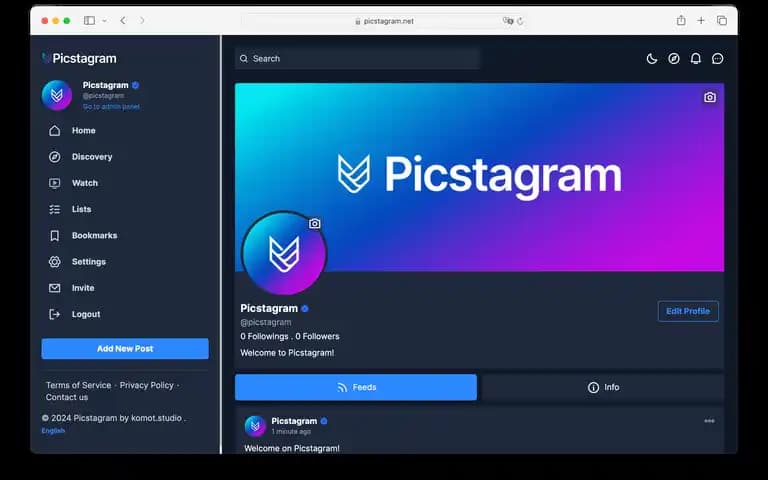This screenshot has width=768, height=480.
Task: Click the @picstagram handle under profile name
Action: (x=265, y=322)
